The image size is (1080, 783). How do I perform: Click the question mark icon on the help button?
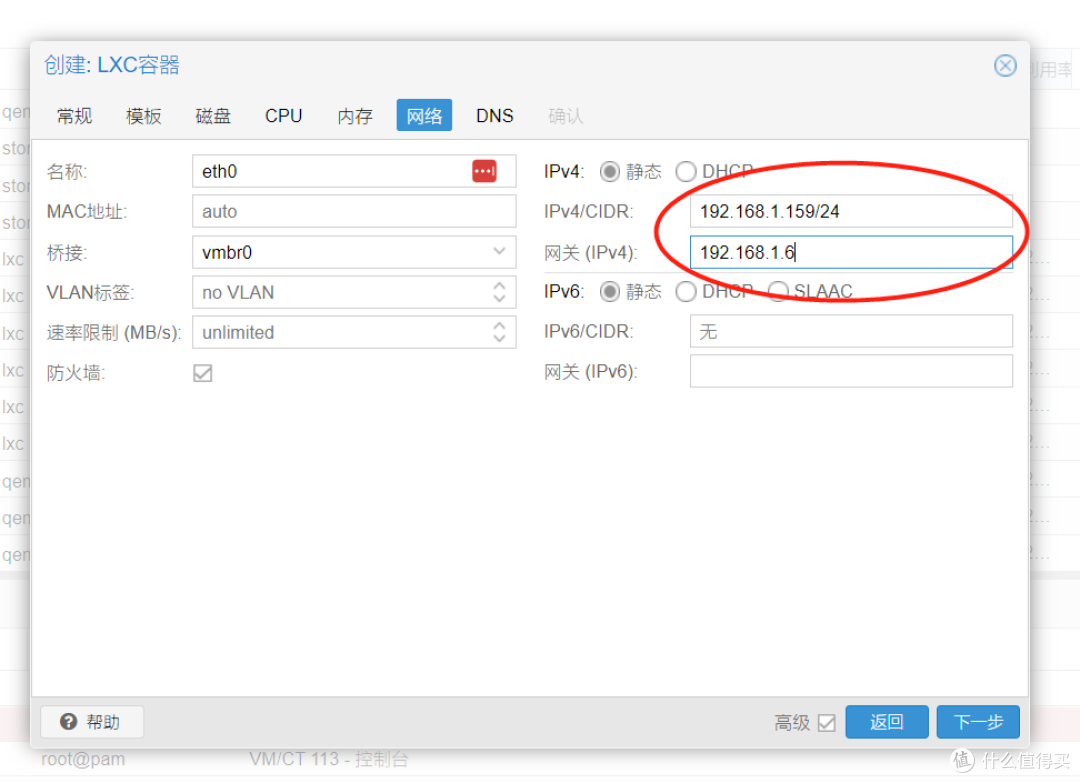(67, 721)
